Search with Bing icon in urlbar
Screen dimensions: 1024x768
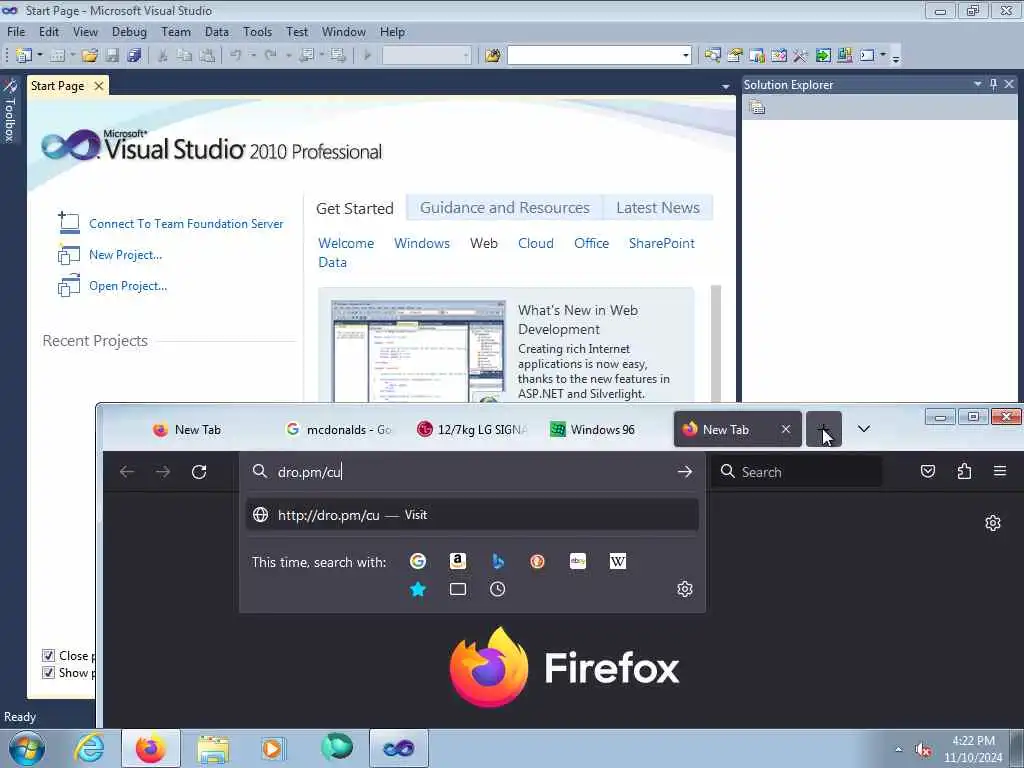point(498,561)
